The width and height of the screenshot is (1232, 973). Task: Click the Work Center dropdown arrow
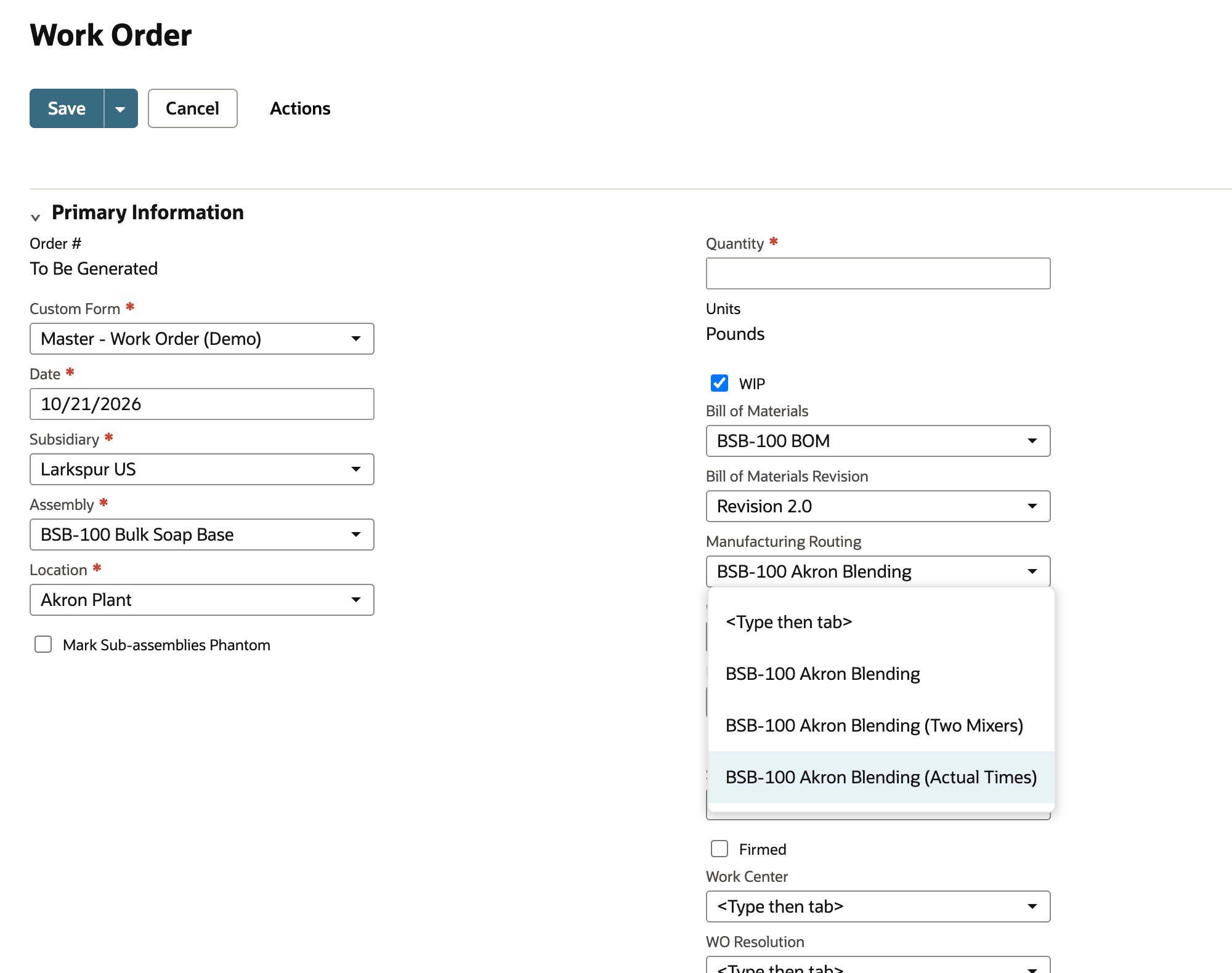1032,906
